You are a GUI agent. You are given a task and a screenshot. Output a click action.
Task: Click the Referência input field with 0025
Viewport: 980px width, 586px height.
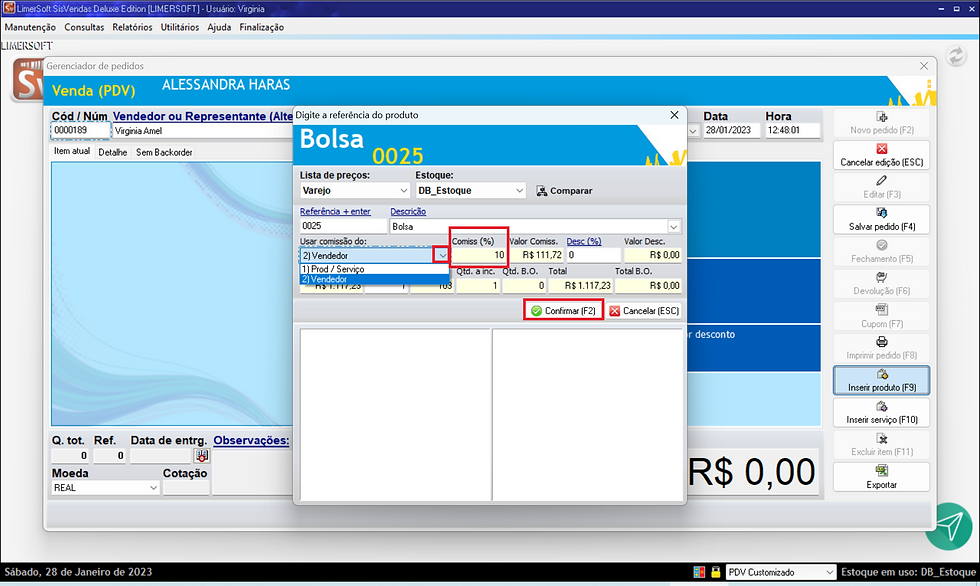[343, 226]
